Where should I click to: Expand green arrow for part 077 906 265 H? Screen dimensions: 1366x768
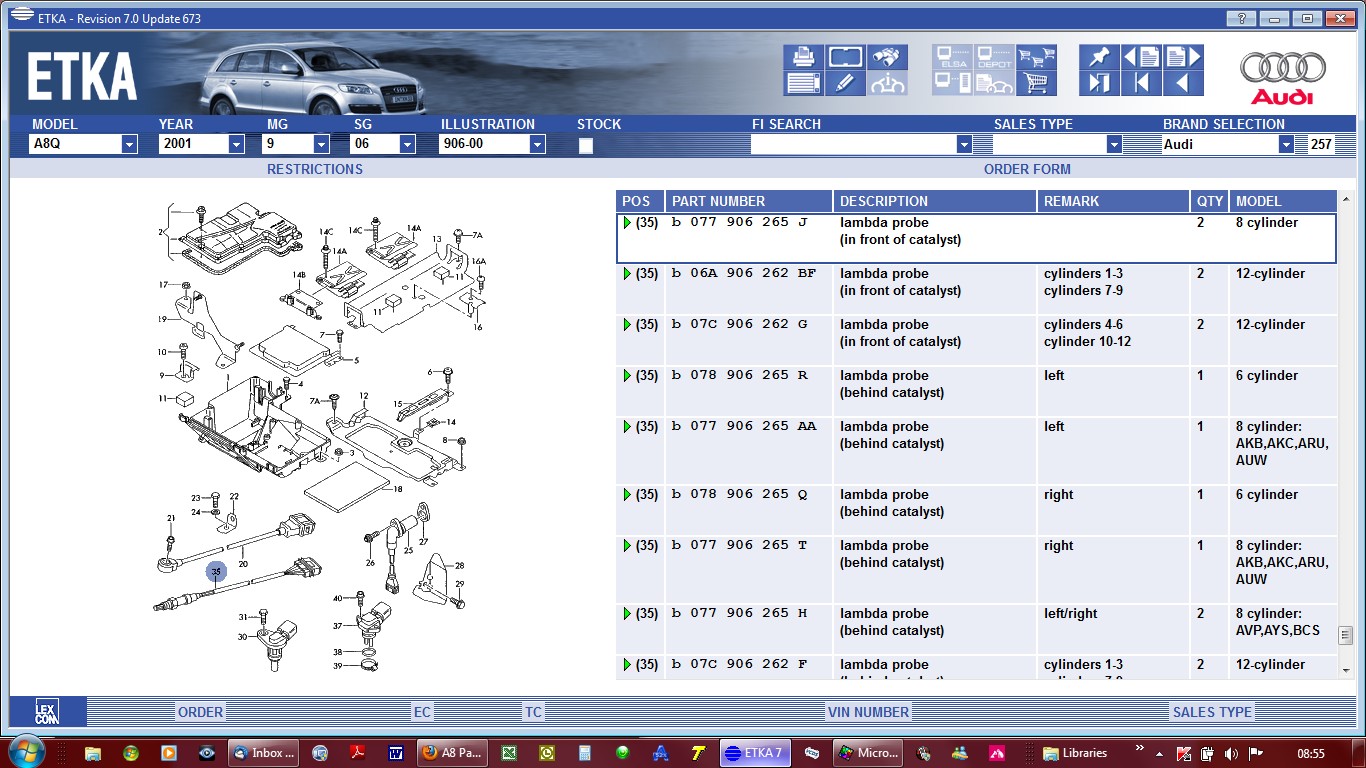[x=627, y=613]
